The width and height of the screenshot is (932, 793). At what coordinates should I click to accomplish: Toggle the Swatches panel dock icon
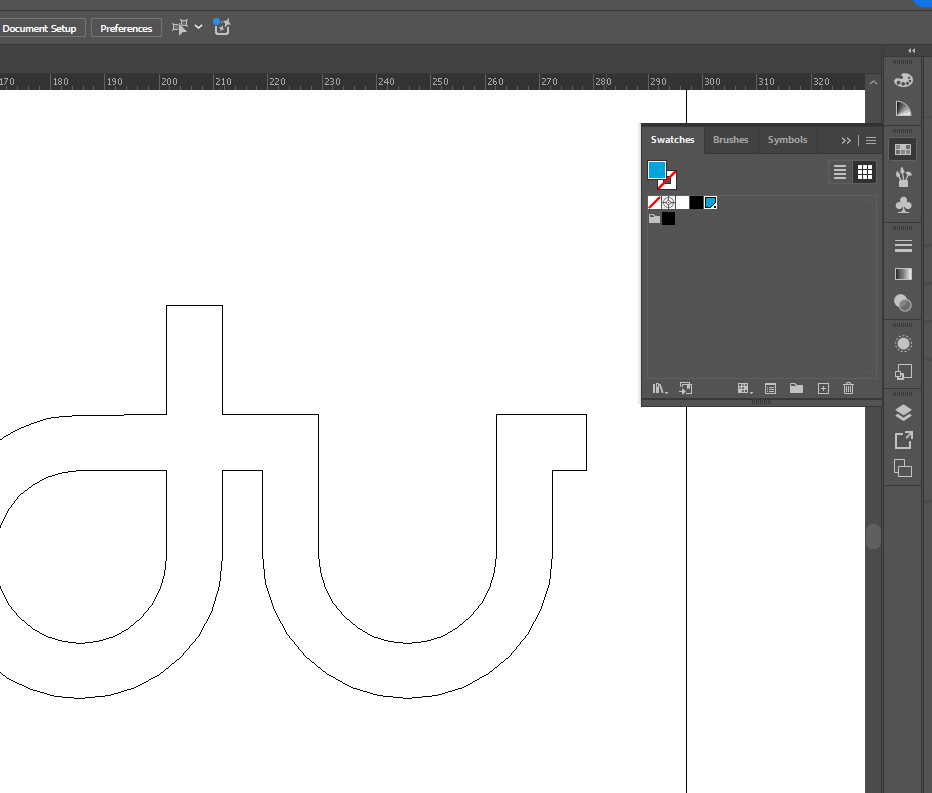[x=903, y=149]
